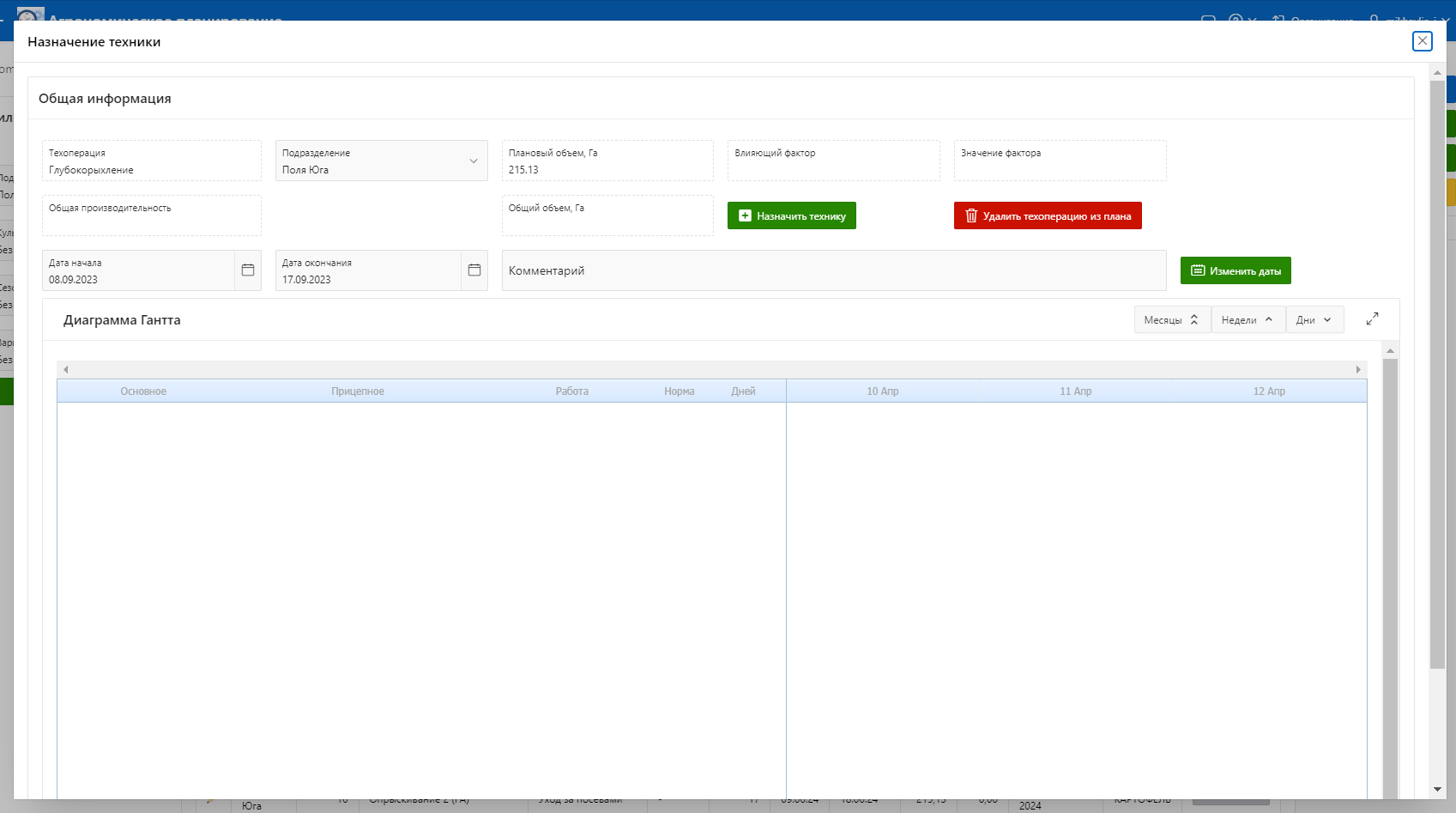
Task: Open the start date calendar picker
Action: click(248, 270)
